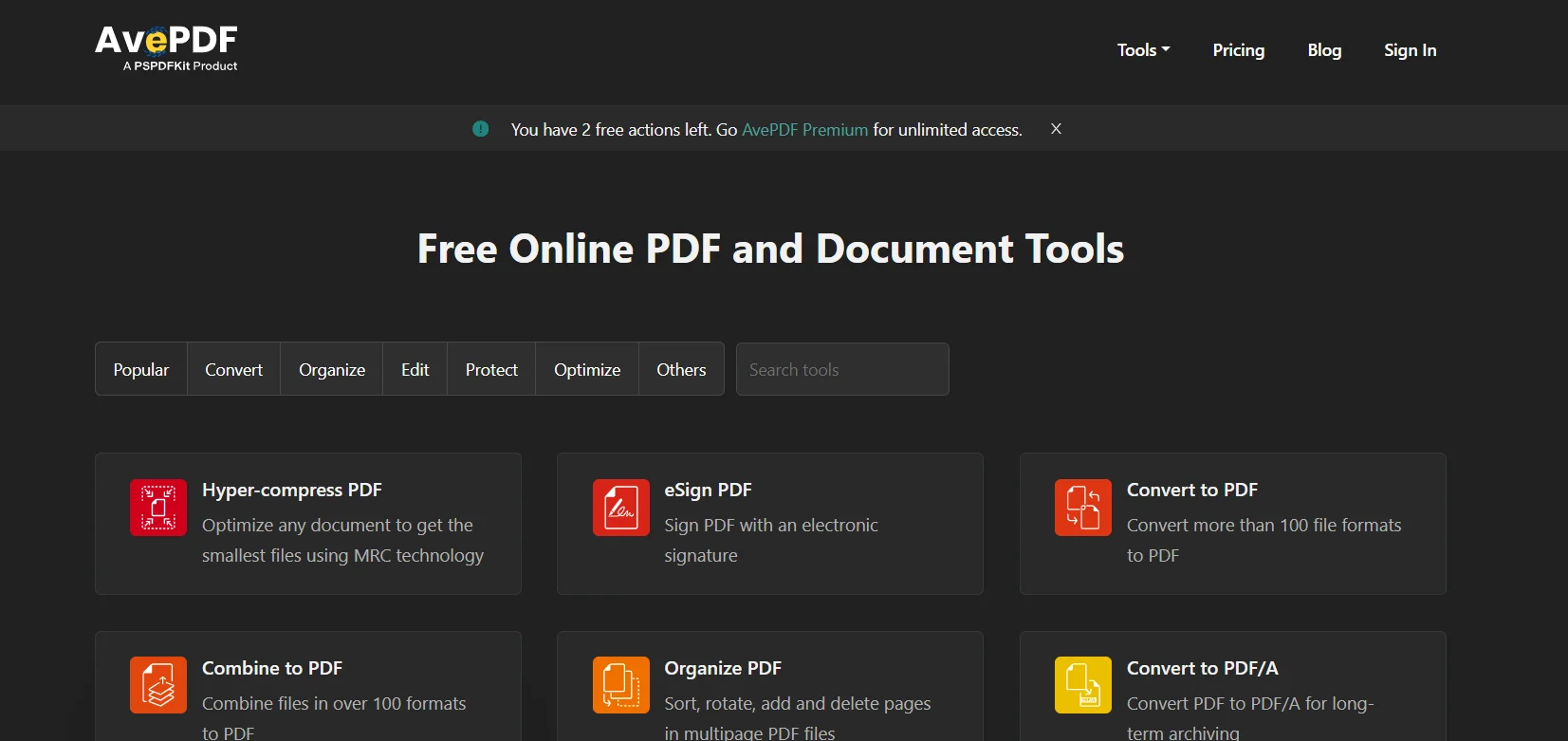Click 'Sign PDF with an electronic signature' text
Image resolution: width=1568 pixels, height=741 pixels.
click(x=771, y=540)
